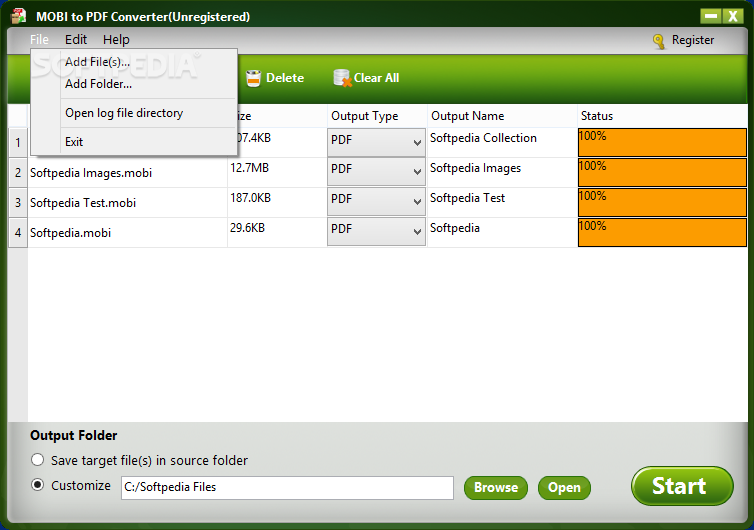Image resolution: width=754 pixels, height=530 pixels.
Task: Click the Delete trash bin icon
Action: (253, 78)
